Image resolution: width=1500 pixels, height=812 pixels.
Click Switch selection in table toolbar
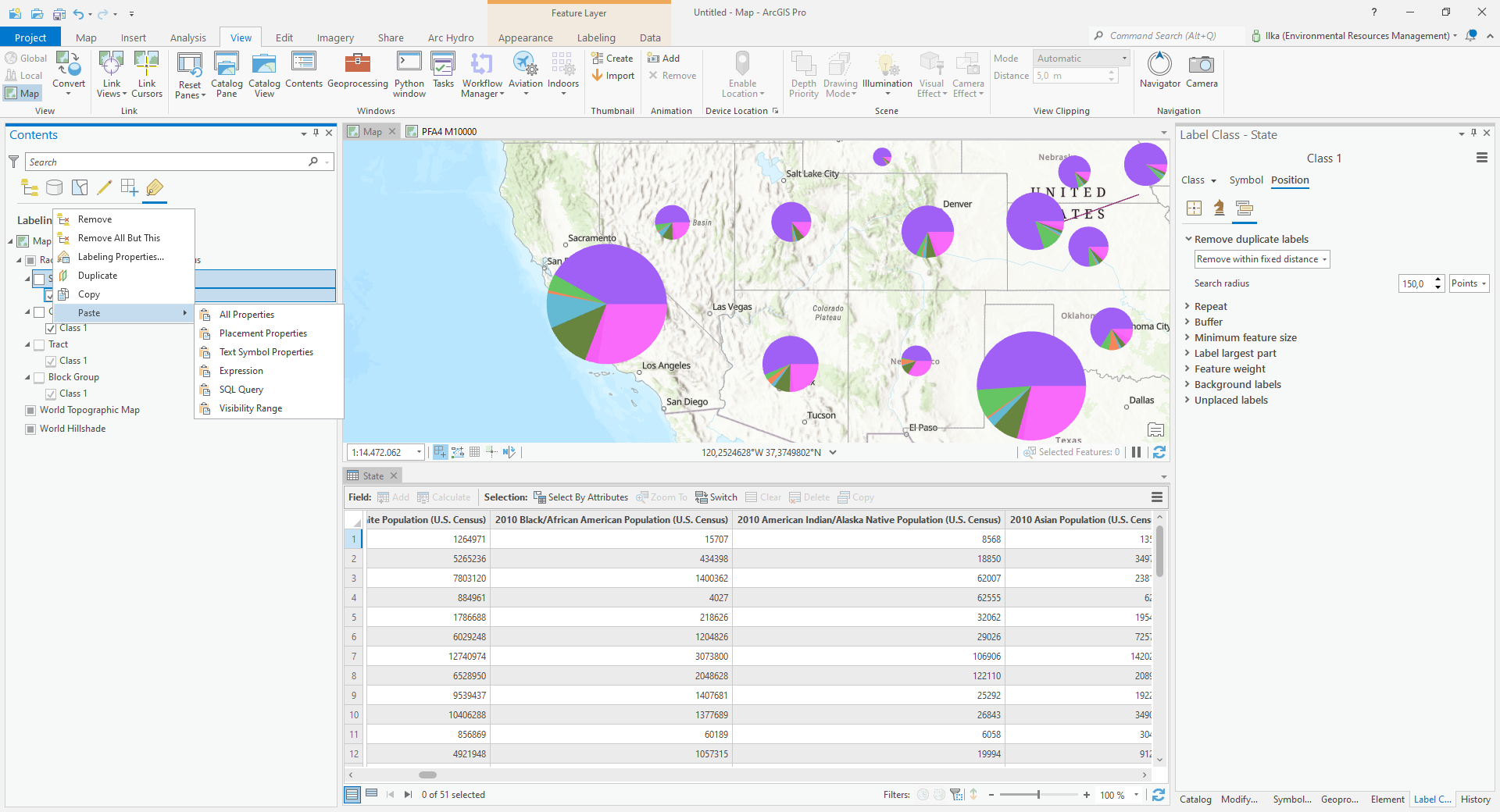716,497
